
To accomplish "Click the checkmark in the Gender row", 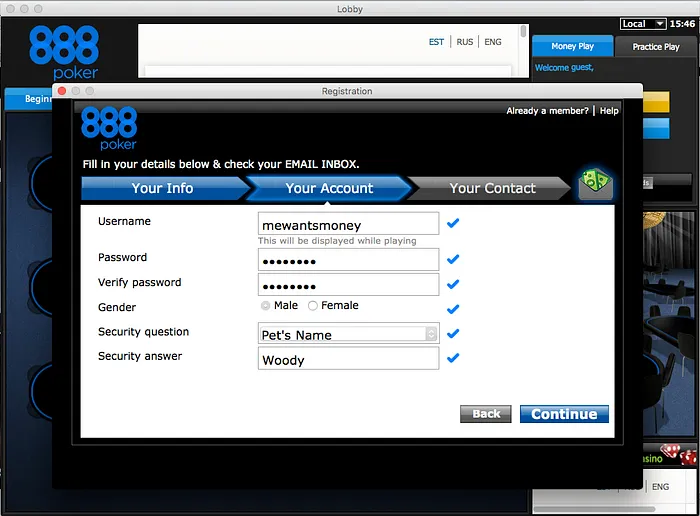I will (x=453, y=309).
